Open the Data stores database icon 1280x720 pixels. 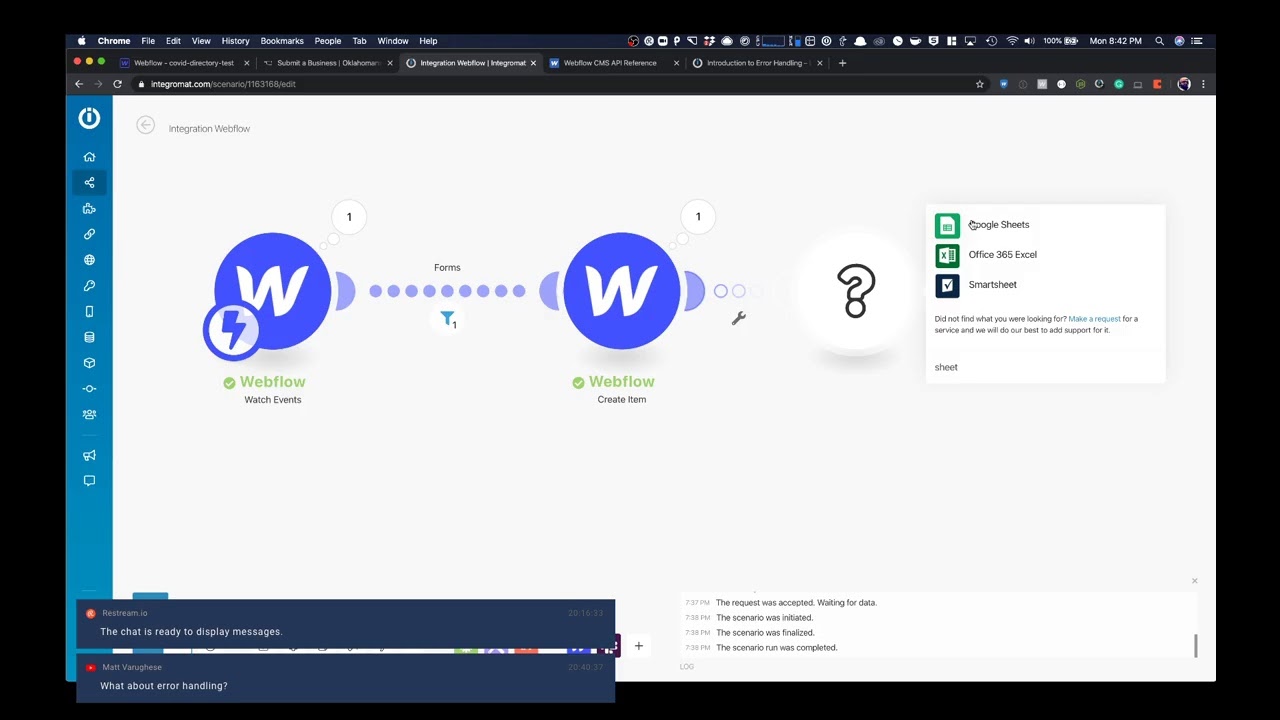pyautogui.click(x=89, y=337)
